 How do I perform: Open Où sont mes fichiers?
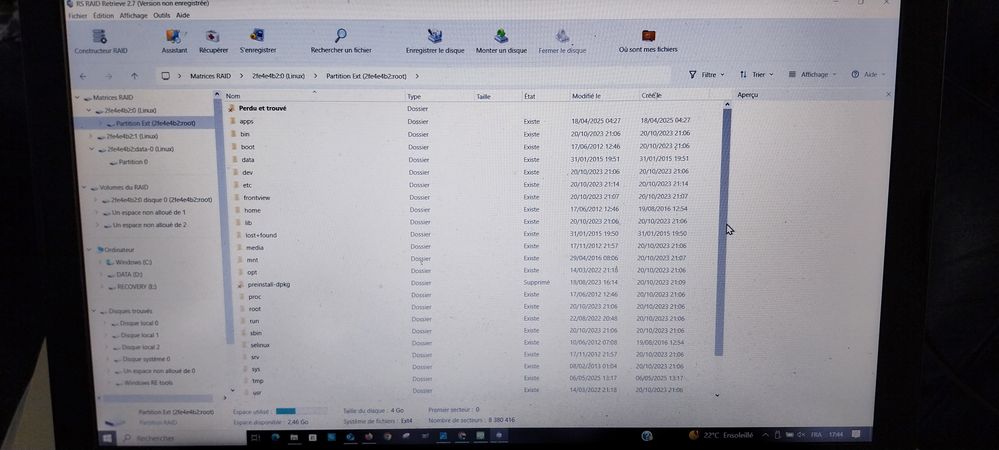647,37
